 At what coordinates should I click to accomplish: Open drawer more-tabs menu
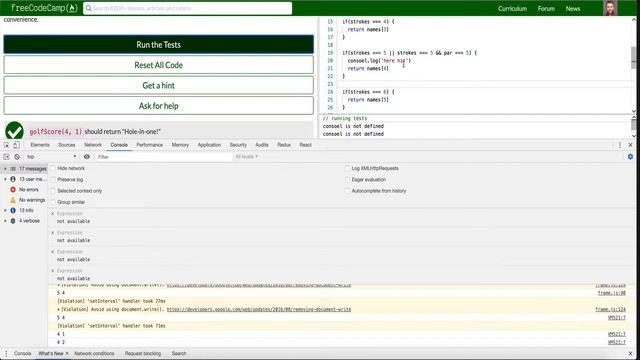pyautogui.click(x=6, y=353)
